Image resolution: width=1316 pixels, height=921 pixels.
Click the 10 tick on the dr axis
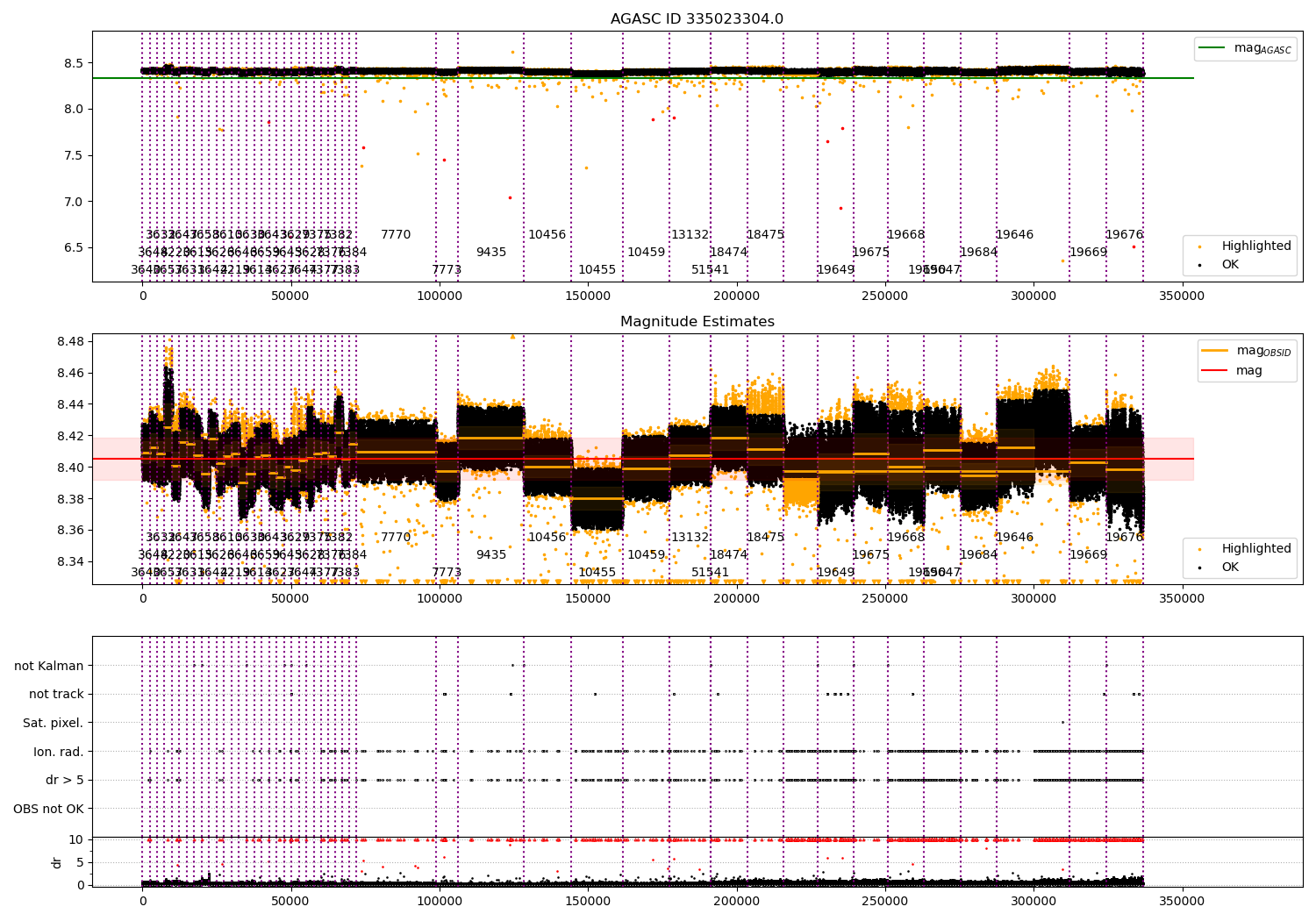click(77, 839)
